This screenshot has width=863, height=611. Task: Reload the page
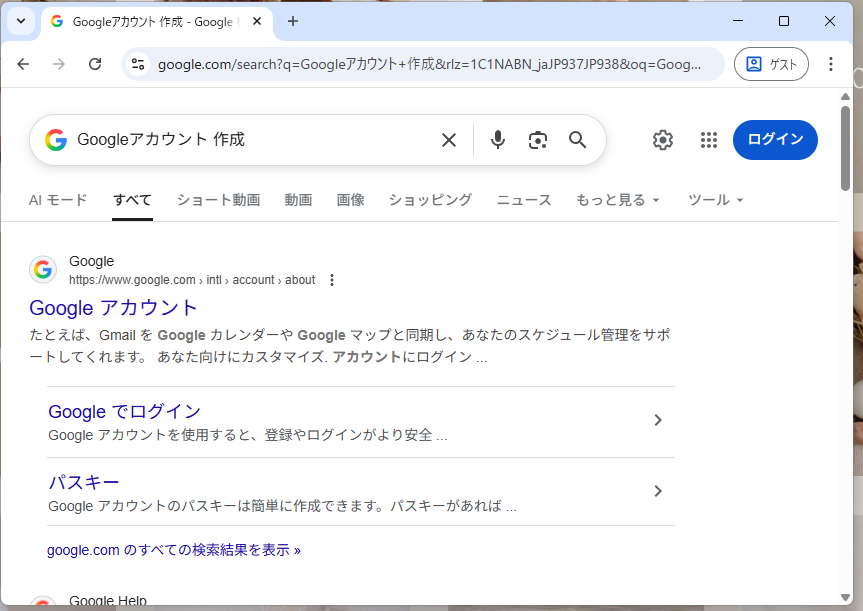[x=95, y=64]
